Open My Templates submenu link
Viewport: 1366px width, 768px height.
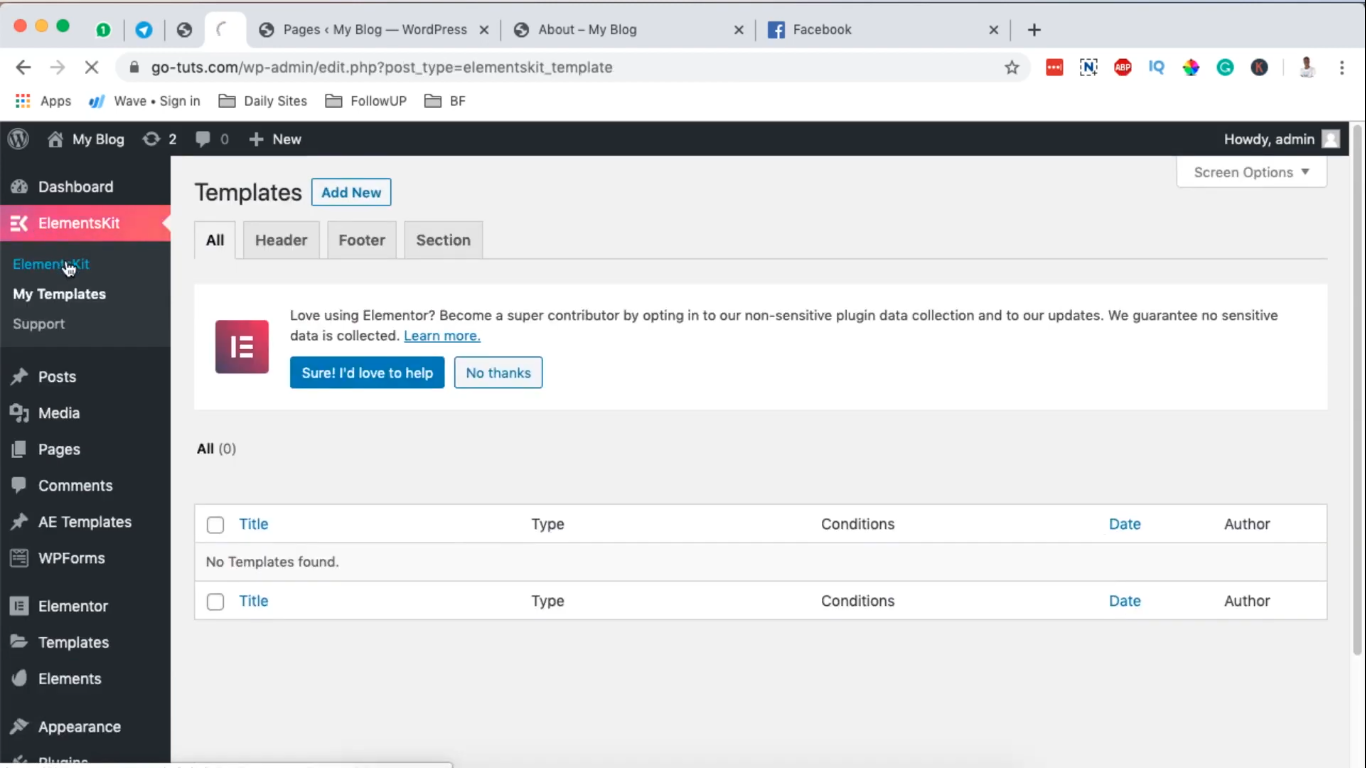[x=59, y=294]
